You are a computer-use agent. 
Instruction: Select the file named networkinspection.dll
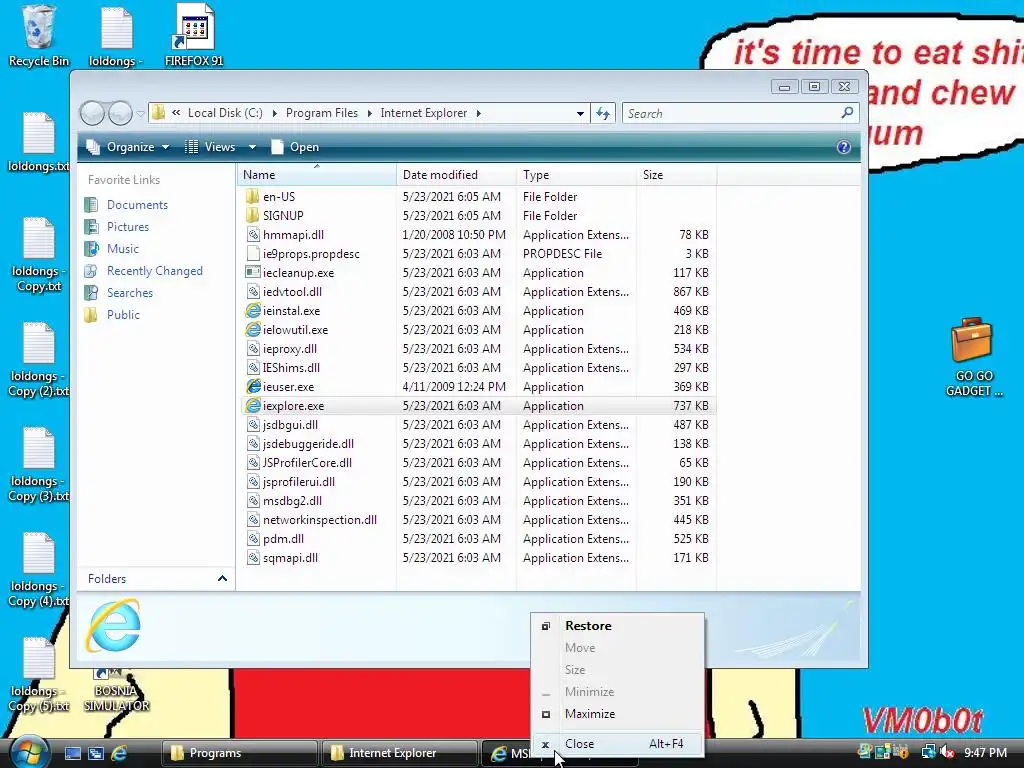[x=319, y=520]
